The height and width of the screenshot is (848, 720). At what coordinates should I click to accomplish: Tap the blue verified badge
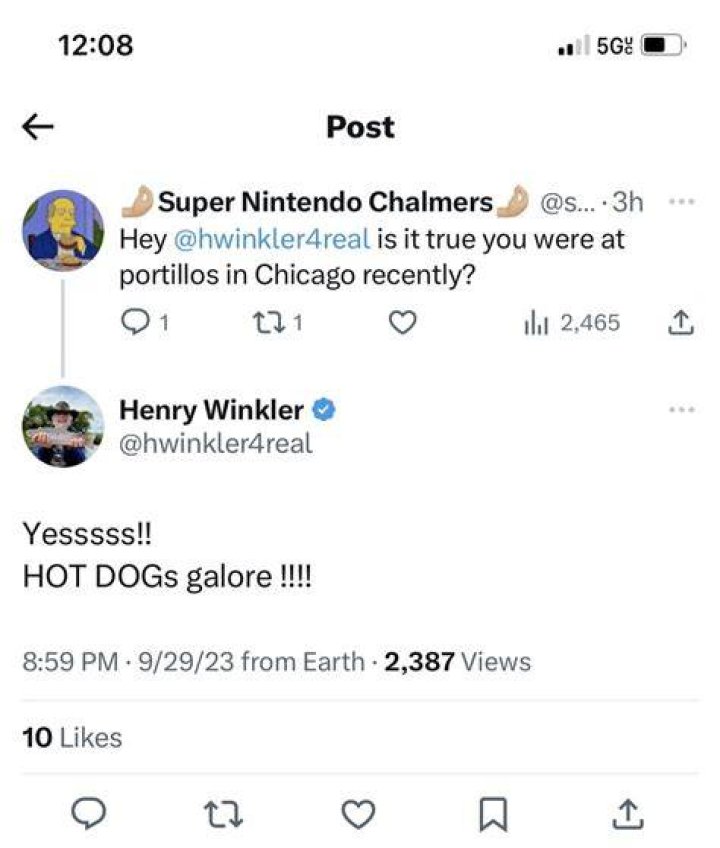(x=323, y=409)
